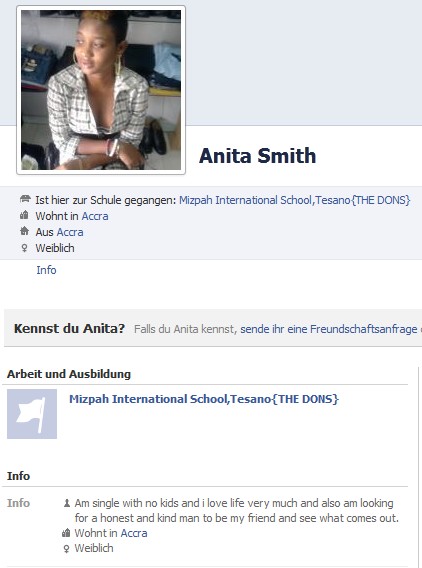Click the gender icon in lower Info section
Screen dimensions: 422x568
pyautogui.click(x=66, y=549)
